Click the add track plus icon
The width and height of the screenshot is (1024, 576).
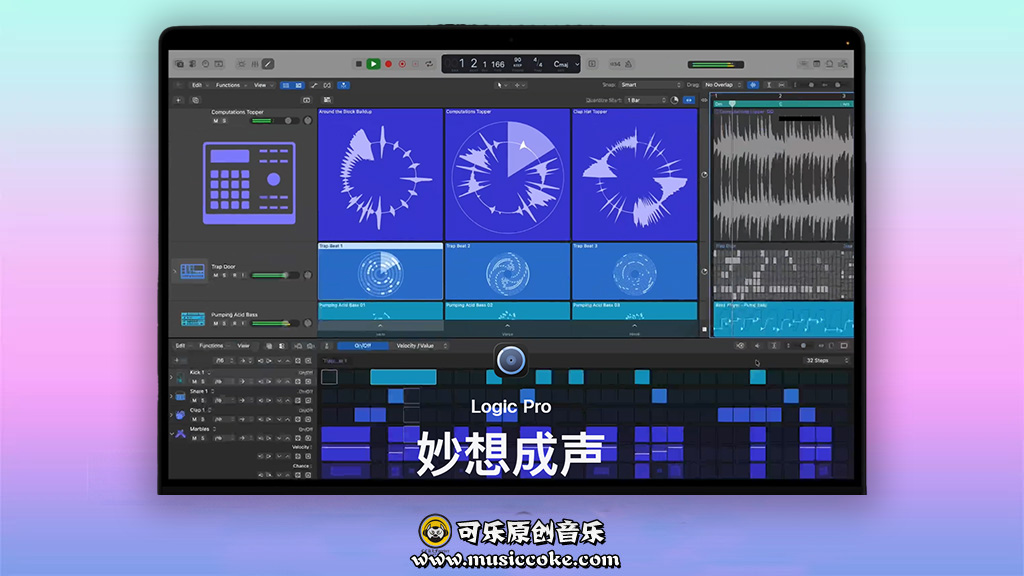point(179,100)
